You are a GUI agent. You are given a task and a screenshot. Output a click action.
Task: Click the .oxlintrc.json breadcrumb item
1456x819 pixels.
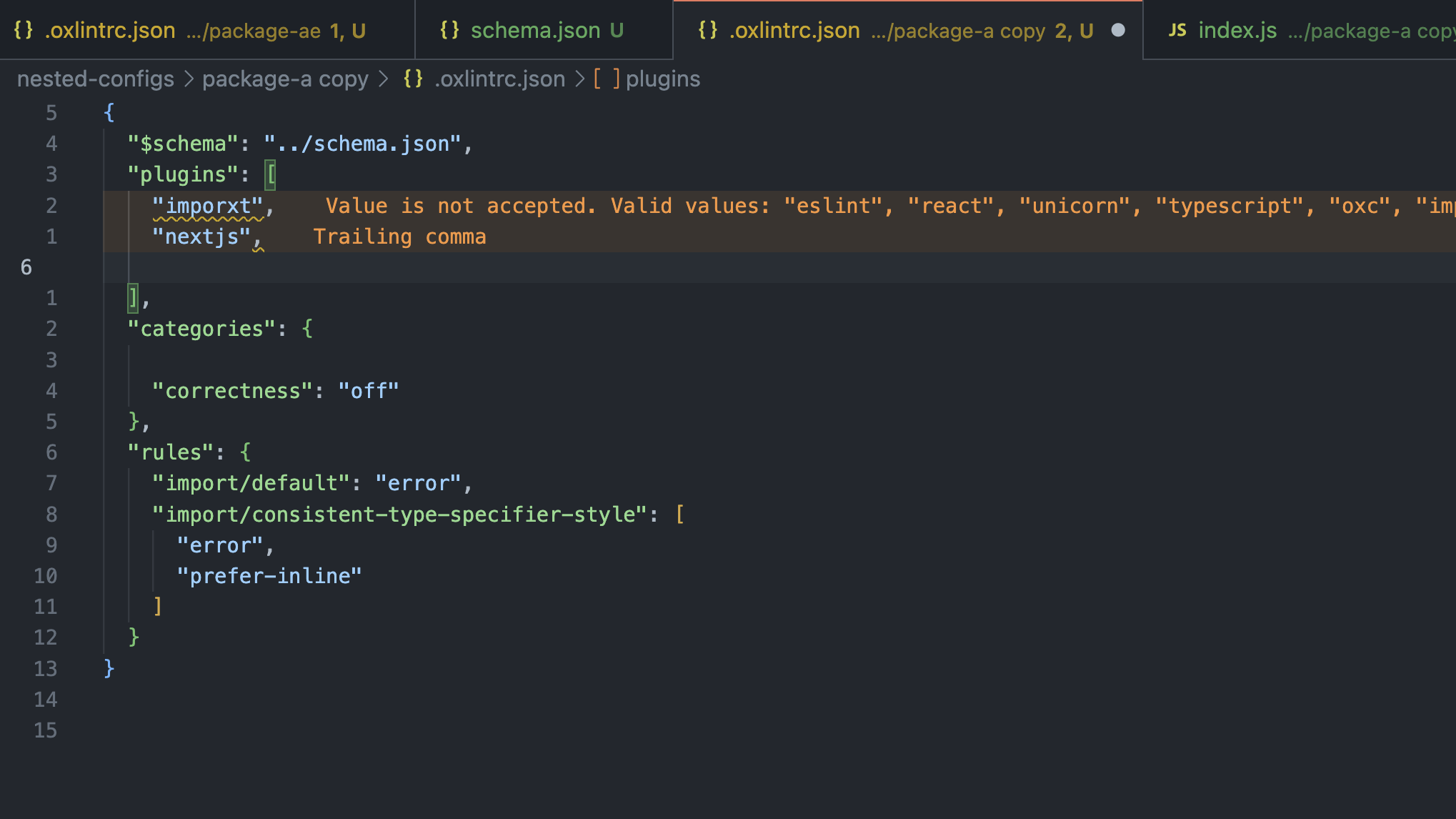tap(499, 79)
